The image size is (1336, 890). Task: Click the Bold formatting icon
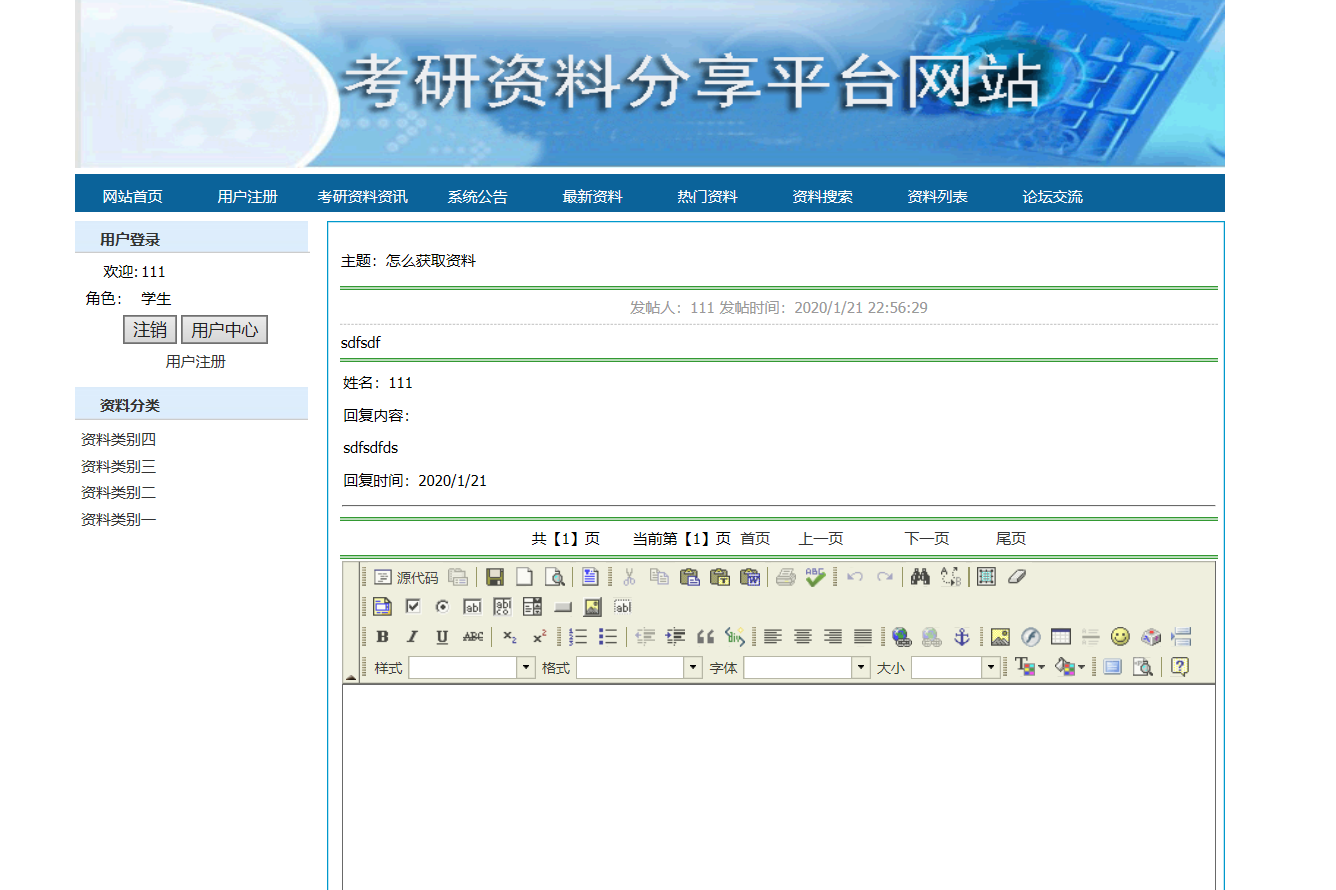coord(382,637)
